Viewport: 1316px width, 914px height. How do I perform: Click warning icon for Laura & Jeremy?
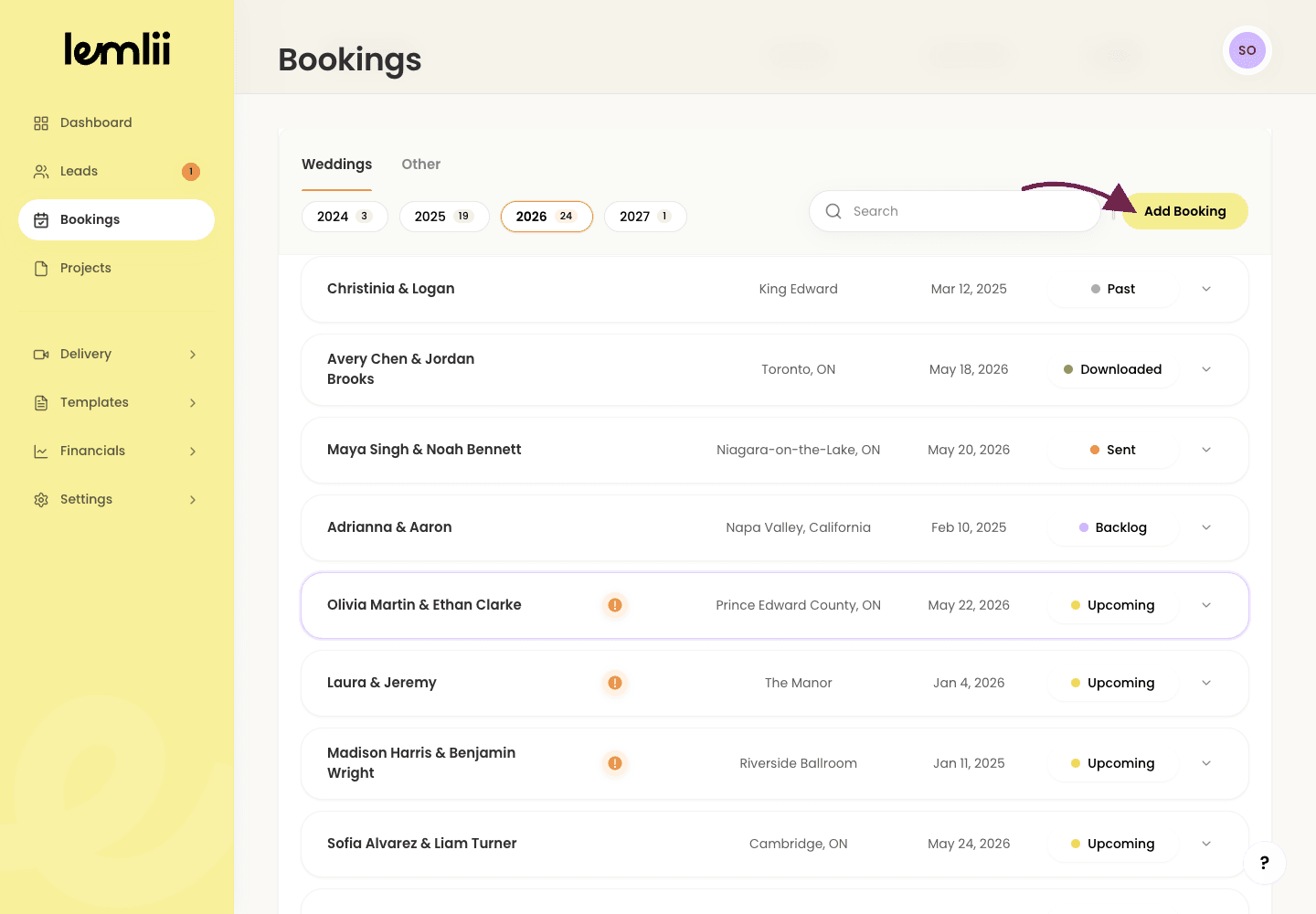[x=615, y=683]
